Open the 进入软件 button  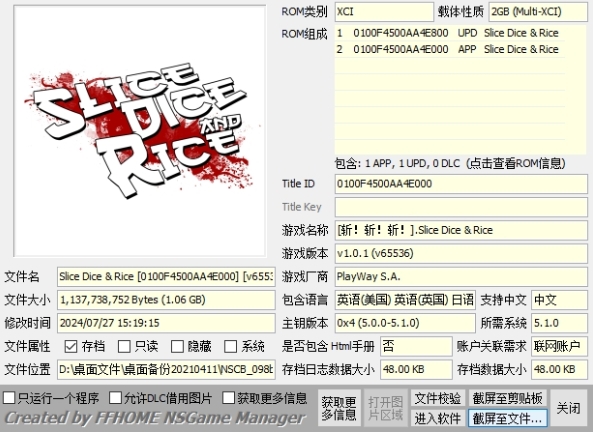[x=438, y=418]
